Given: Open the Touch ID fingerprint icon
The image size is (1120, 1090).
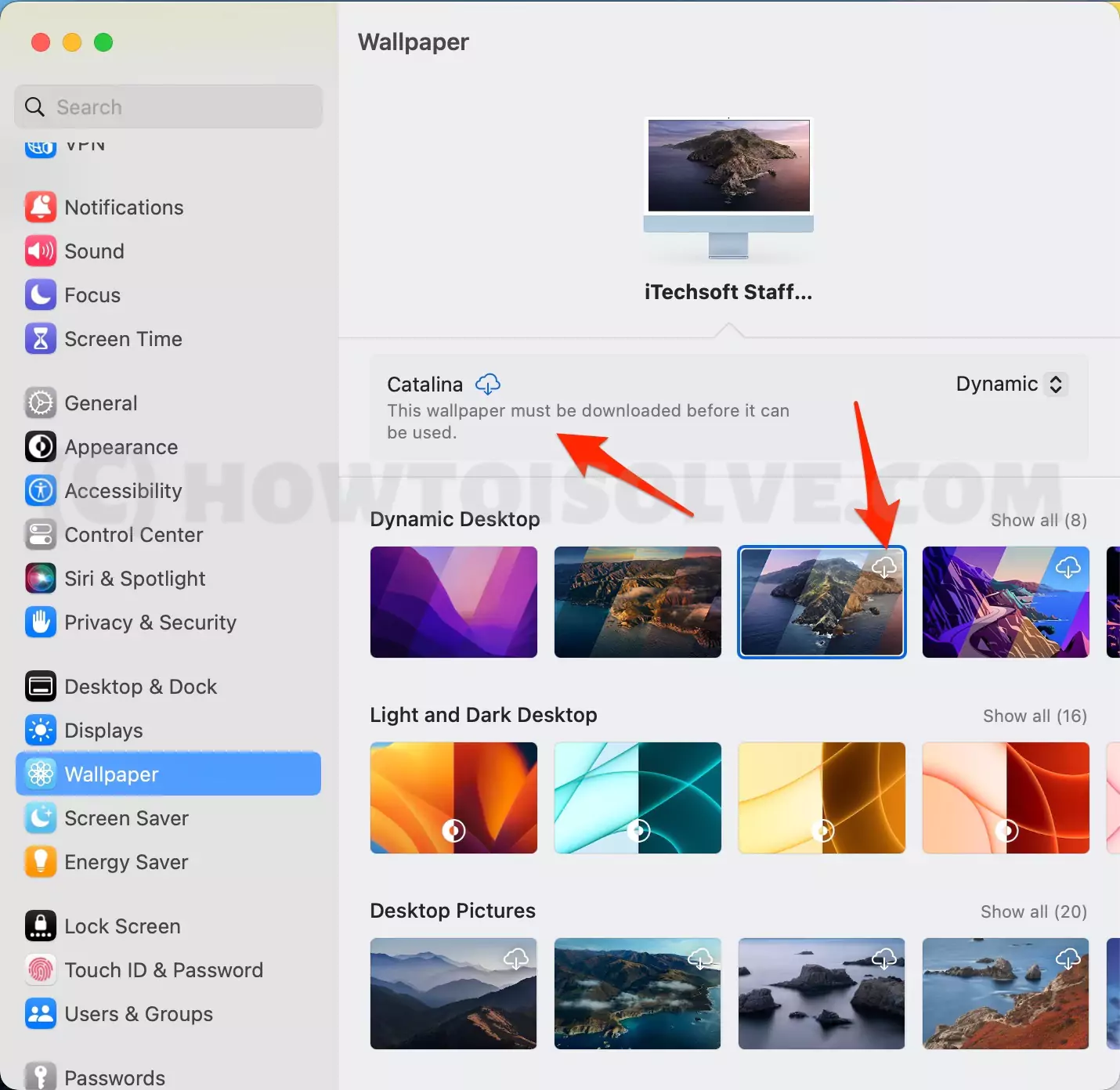Looking at the screenshot, I should [x=41, y=970].
